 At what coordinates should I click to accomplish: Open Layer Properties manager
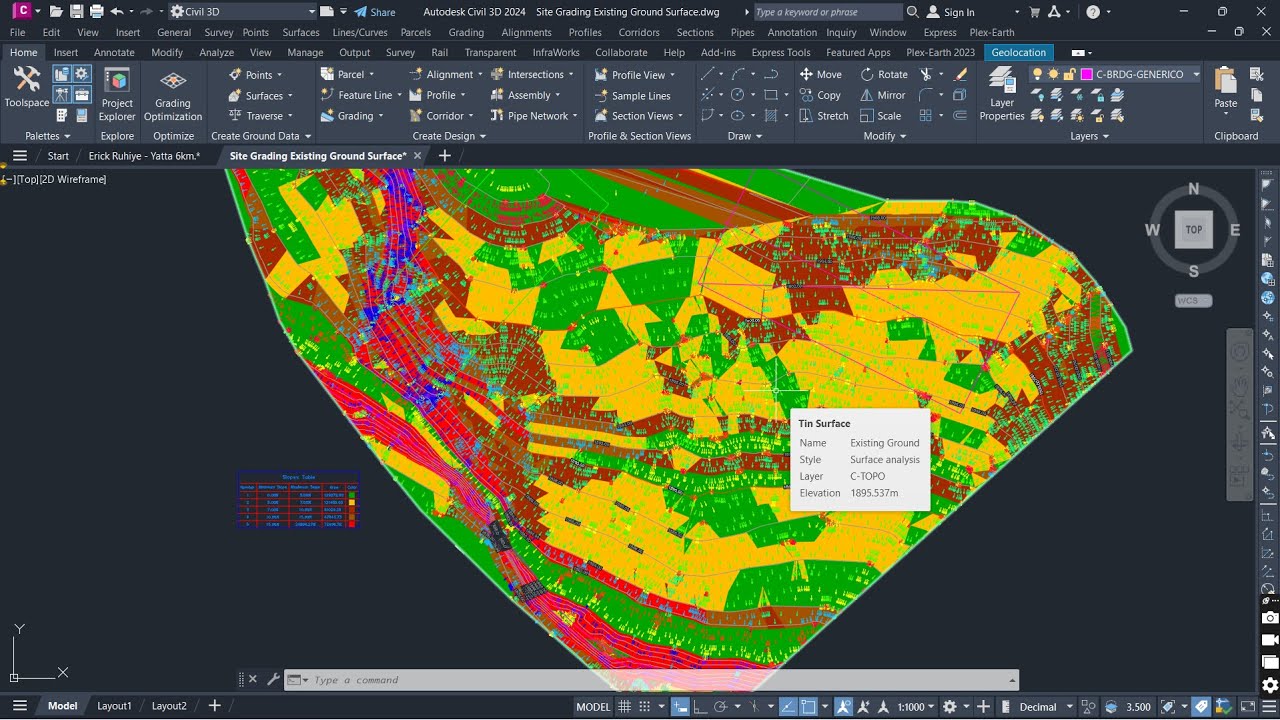coord(1002,95)
